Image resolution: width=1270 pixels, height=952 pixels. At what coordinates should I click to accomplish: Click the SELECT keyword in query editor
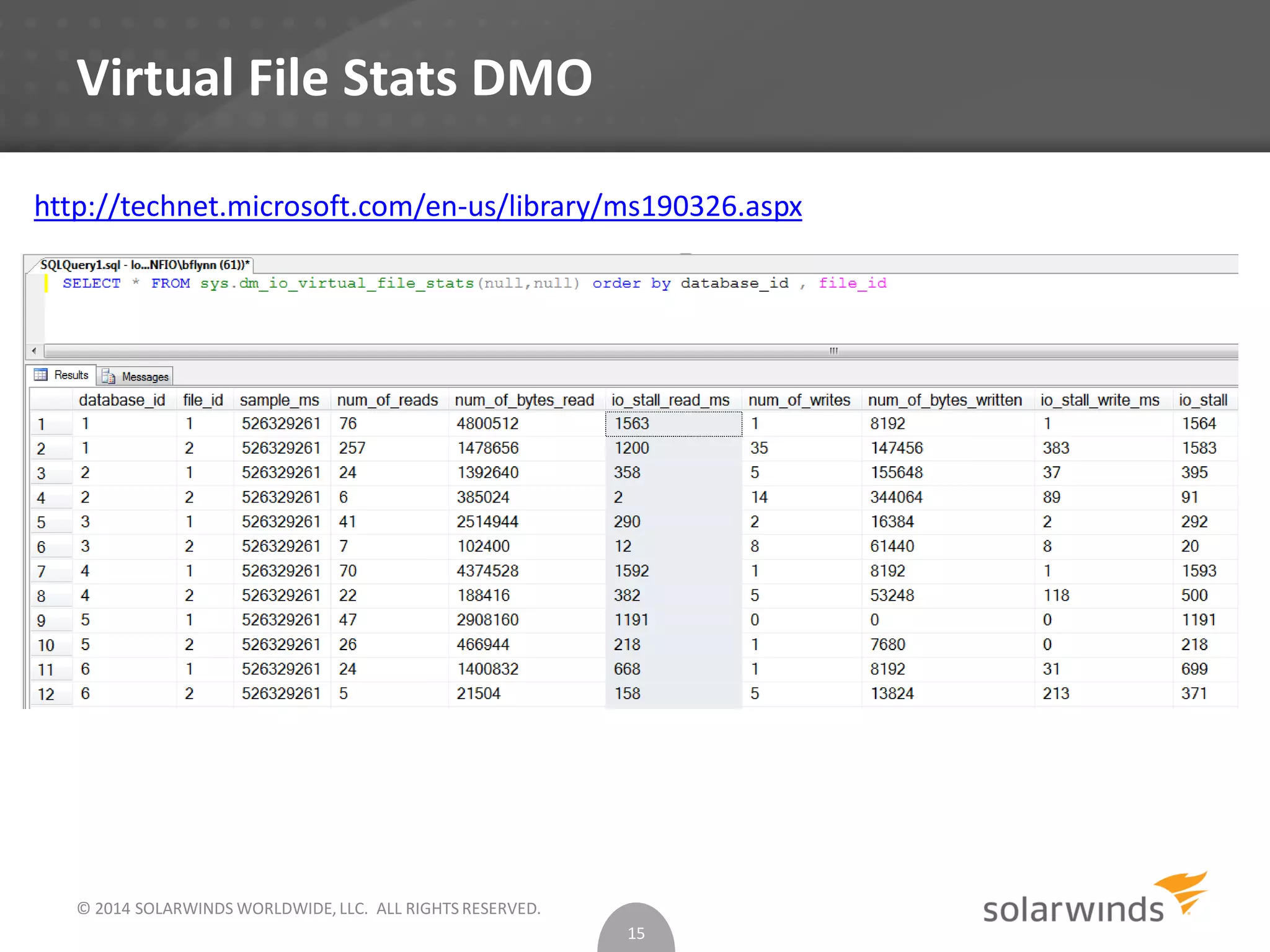pos(92,283)
